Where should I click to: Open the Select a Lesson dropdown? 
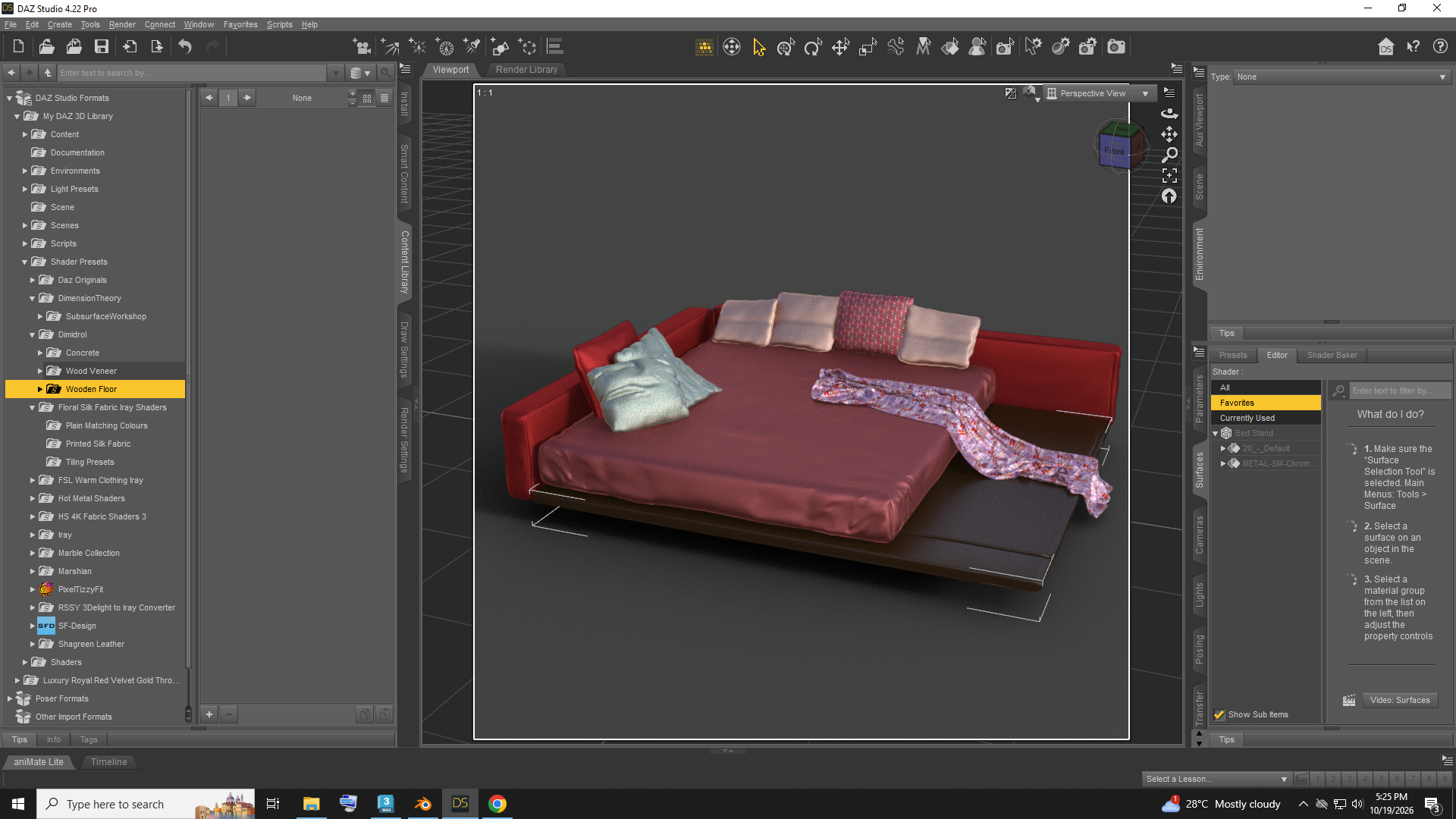[x=1216, y=779]
